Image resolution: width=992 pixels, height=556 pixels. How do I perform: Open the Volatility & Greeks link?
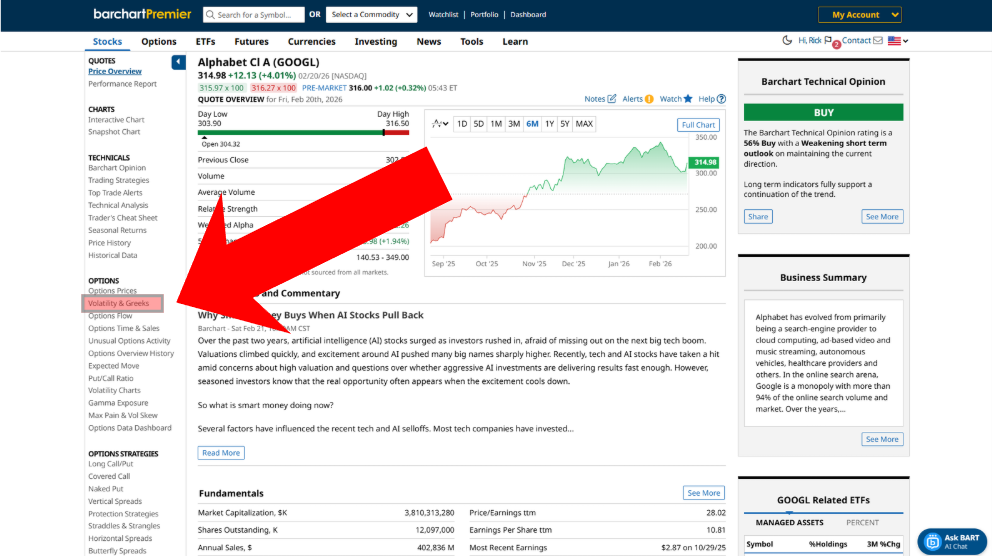click(118, 303)
